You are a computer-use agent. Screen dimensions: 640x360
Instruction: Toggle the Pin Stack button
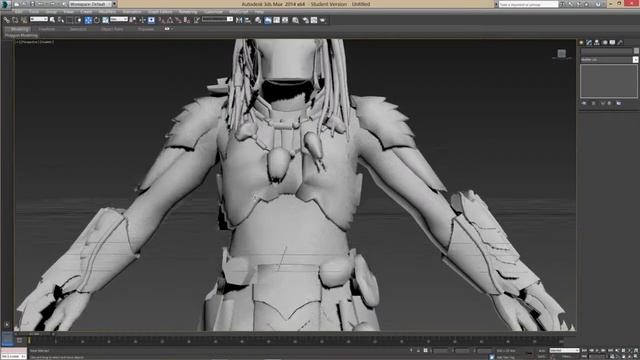(x=584, y=103)
